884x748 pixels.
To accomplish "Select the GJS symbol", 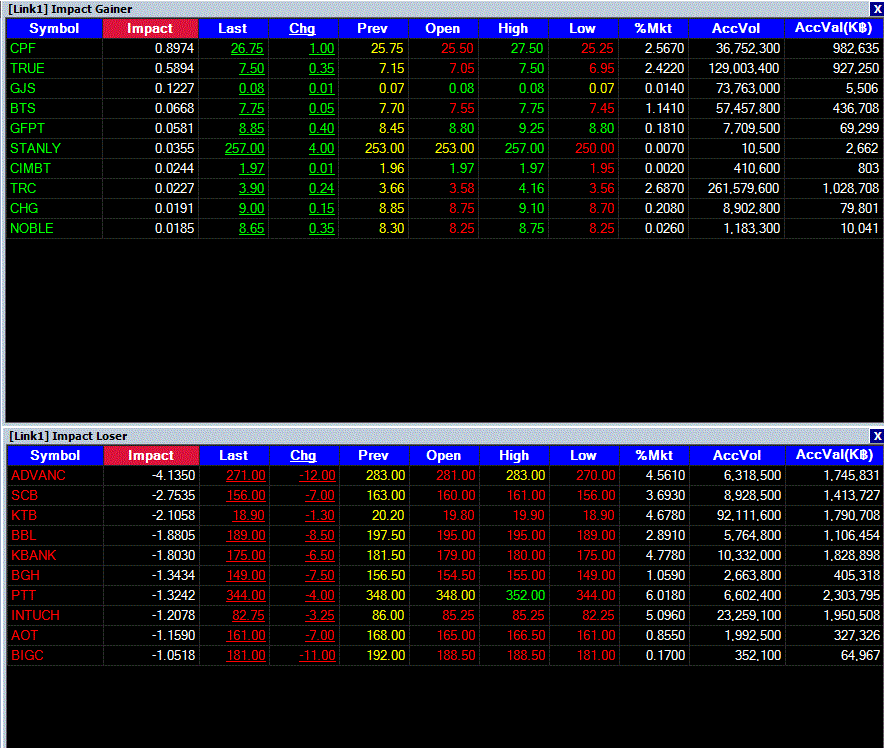I will pos(23,88).
